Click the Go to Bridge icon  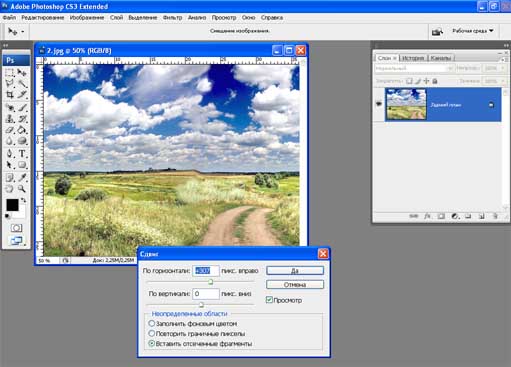437,31
